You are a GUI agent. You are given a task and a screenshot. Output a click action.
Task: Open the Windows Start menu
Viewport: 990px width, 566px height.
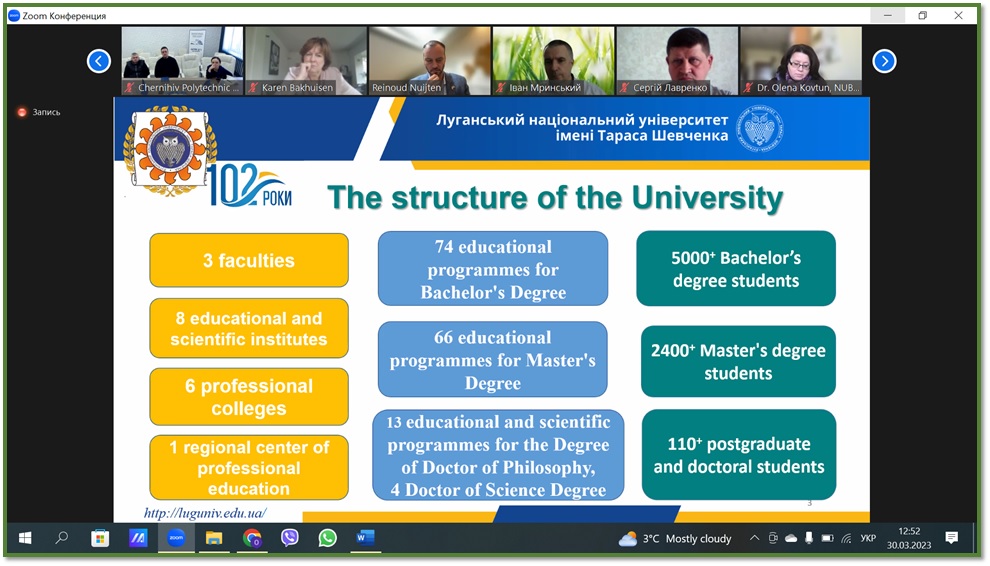click(25, 538)
